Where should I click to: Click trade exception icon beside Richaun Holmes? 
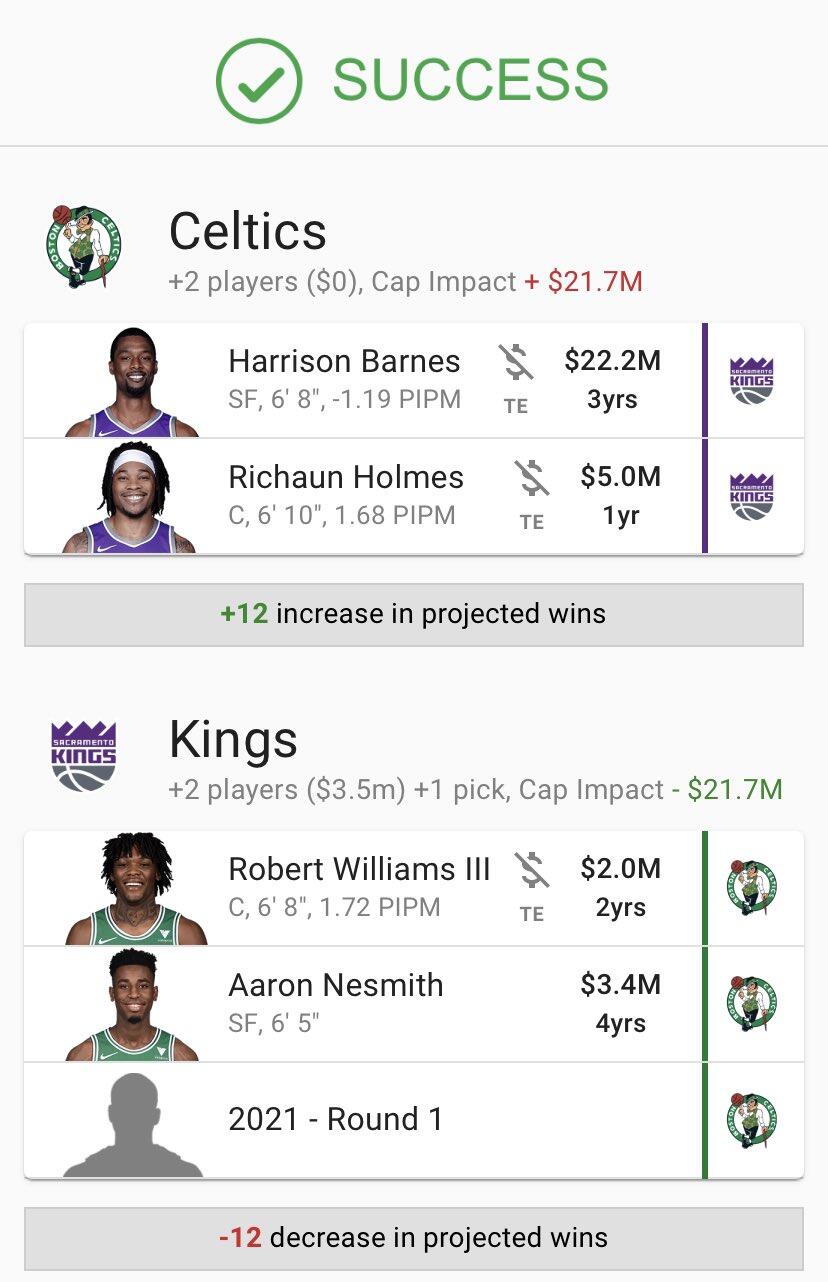point(532,479)
